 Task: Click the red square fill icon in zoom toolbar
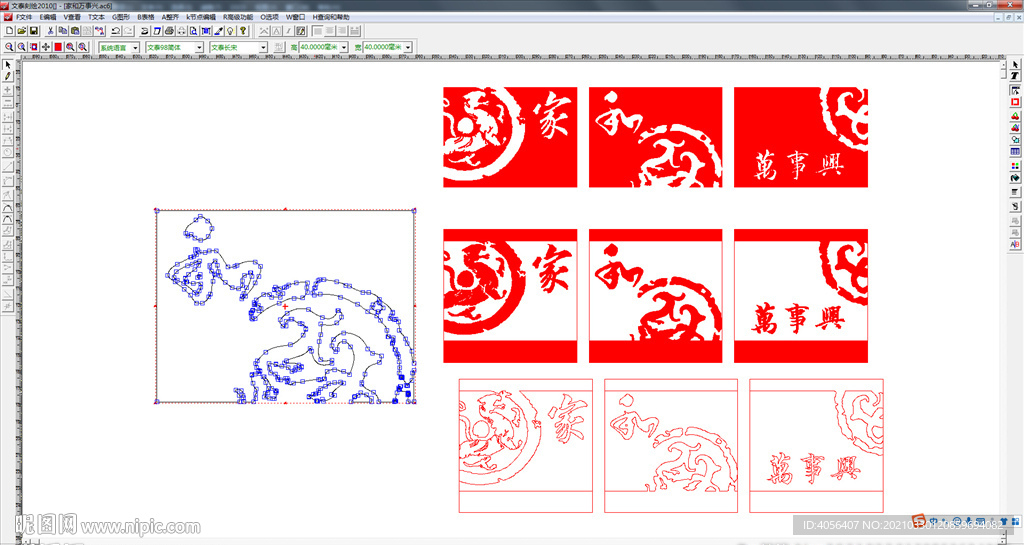(x=58, y=47)
